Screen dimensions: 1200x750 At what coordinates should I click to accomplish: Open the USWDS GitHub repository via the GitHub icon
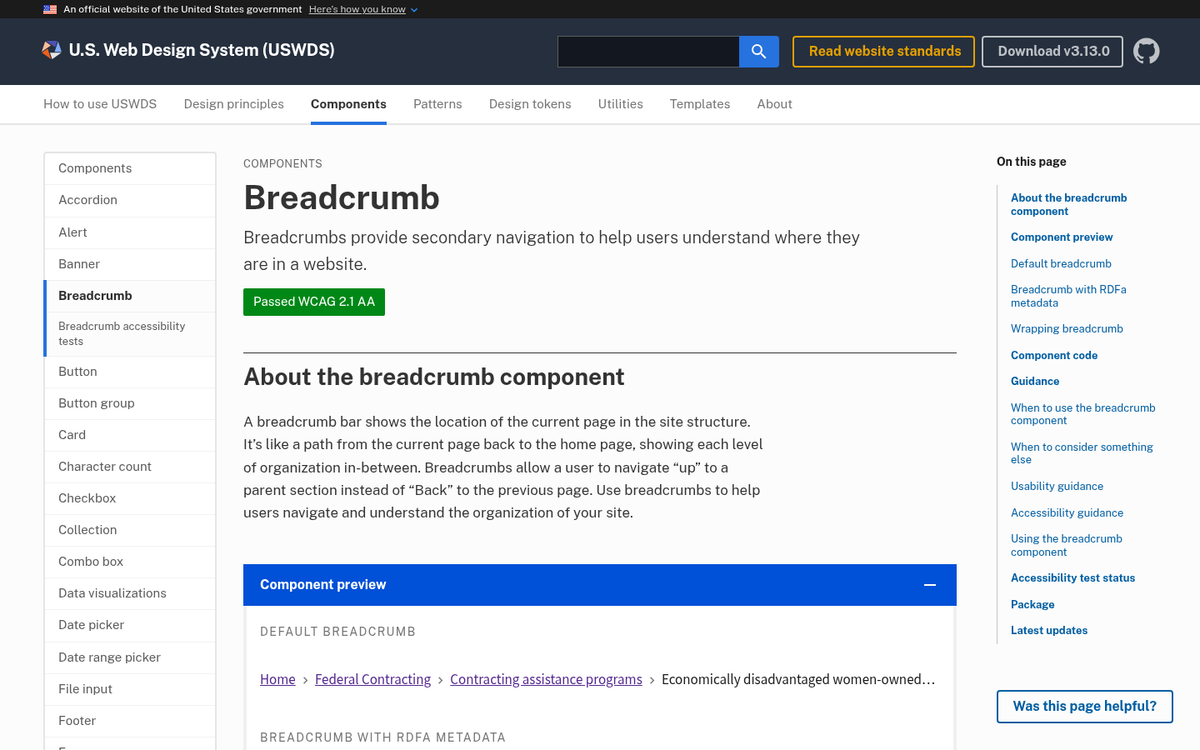pos(1146,51)
